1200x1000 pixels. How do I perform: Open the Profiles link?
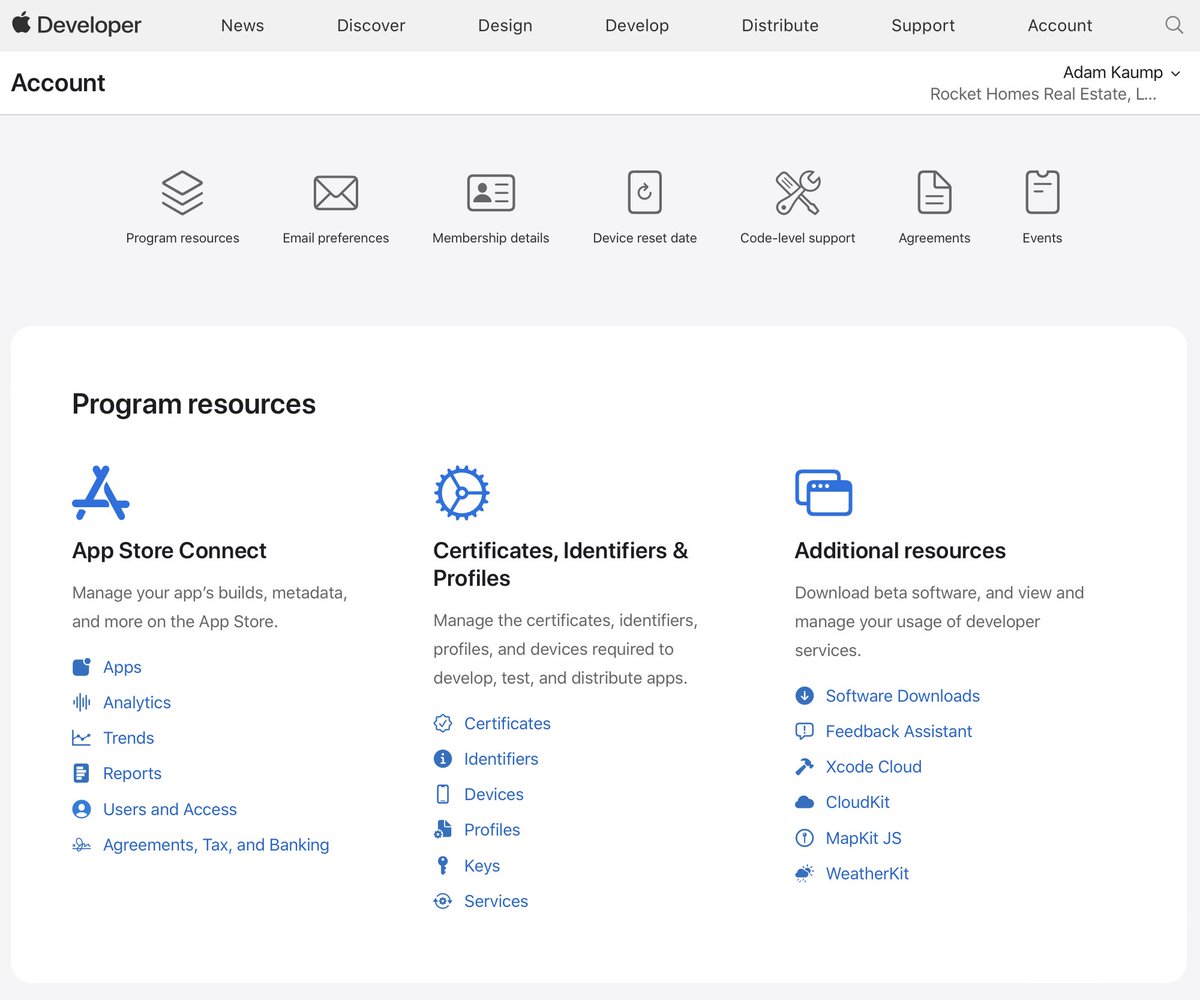[492, 830]
